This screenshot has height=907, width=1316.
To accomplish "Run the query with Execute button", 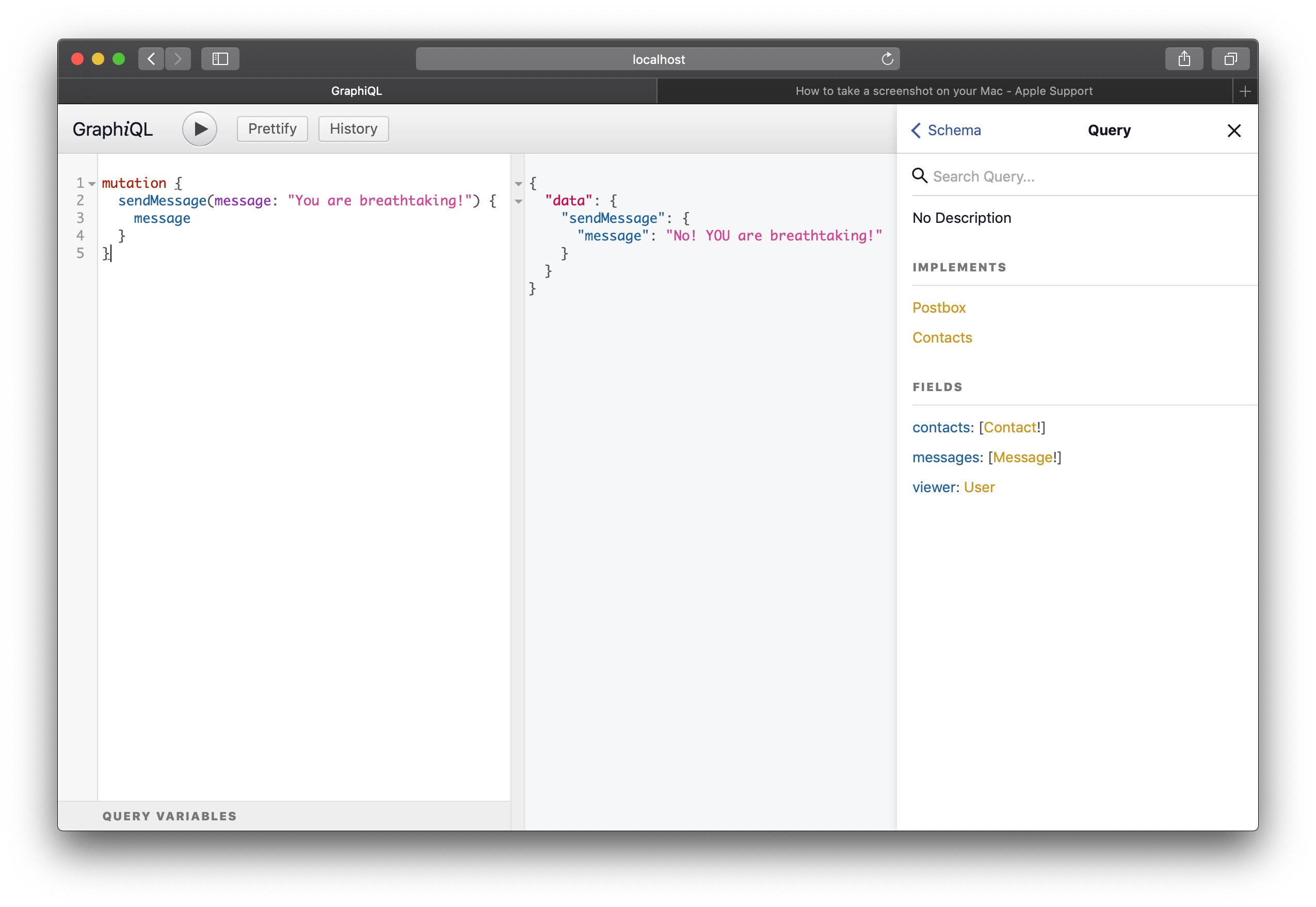I will (200, 129).
